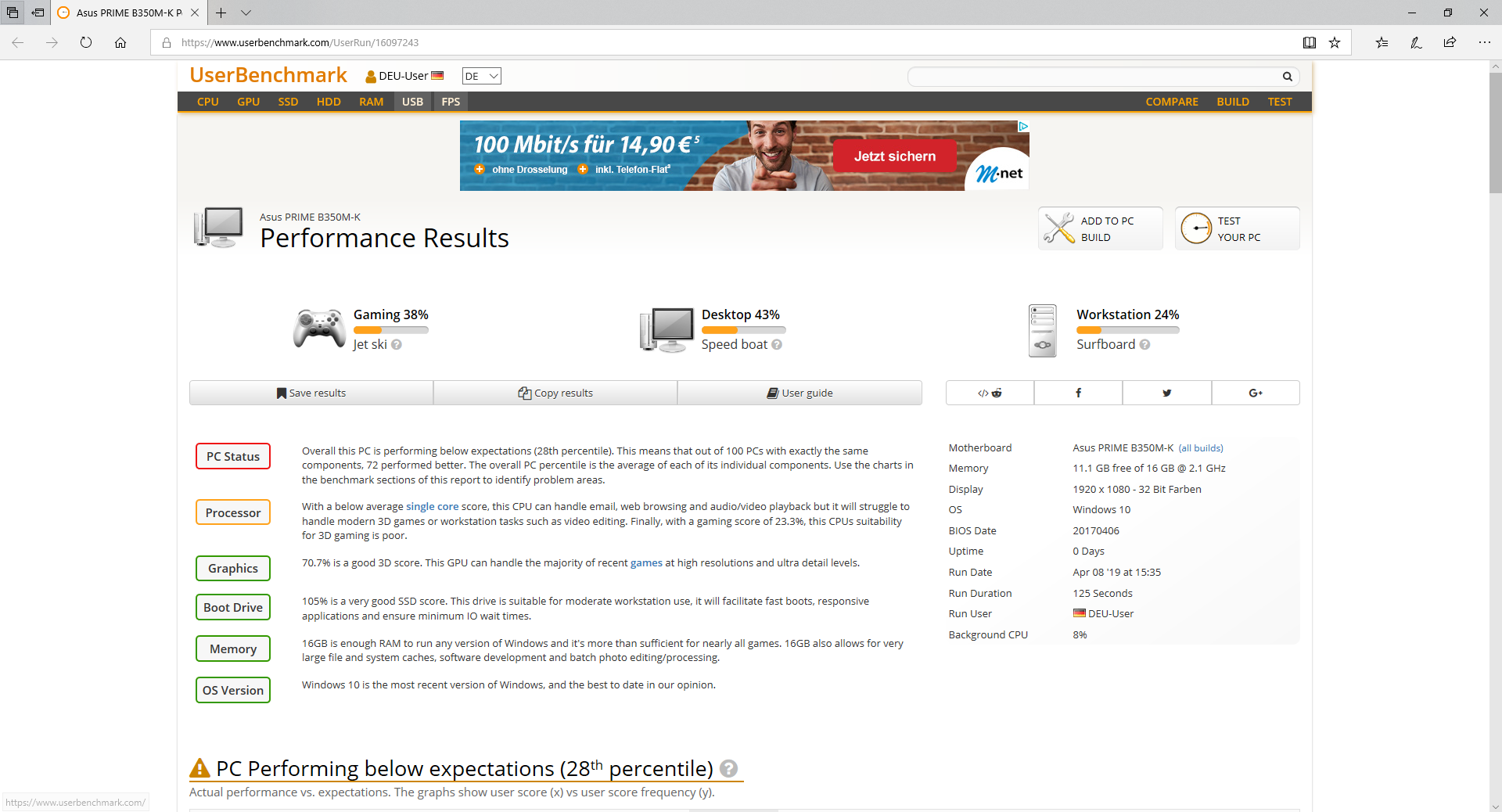Image resolution: width=1502 pixels, height=812 pixels.
Task: Click the browser back arrow
Action: pyautogui.click(x=18, y=42)
